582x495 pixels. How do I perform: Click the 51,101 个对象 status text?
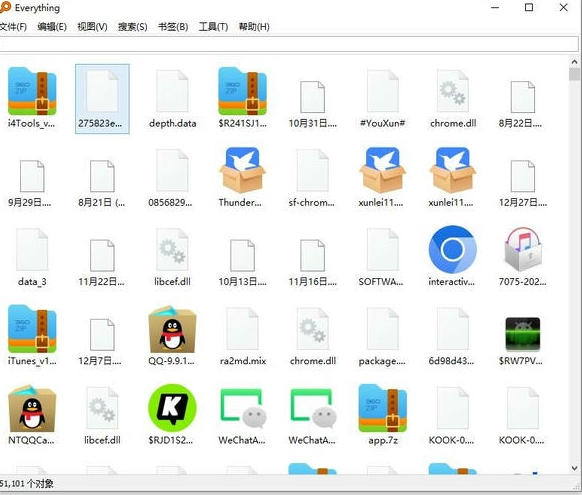pyautogui.click(x=27, y=483)
